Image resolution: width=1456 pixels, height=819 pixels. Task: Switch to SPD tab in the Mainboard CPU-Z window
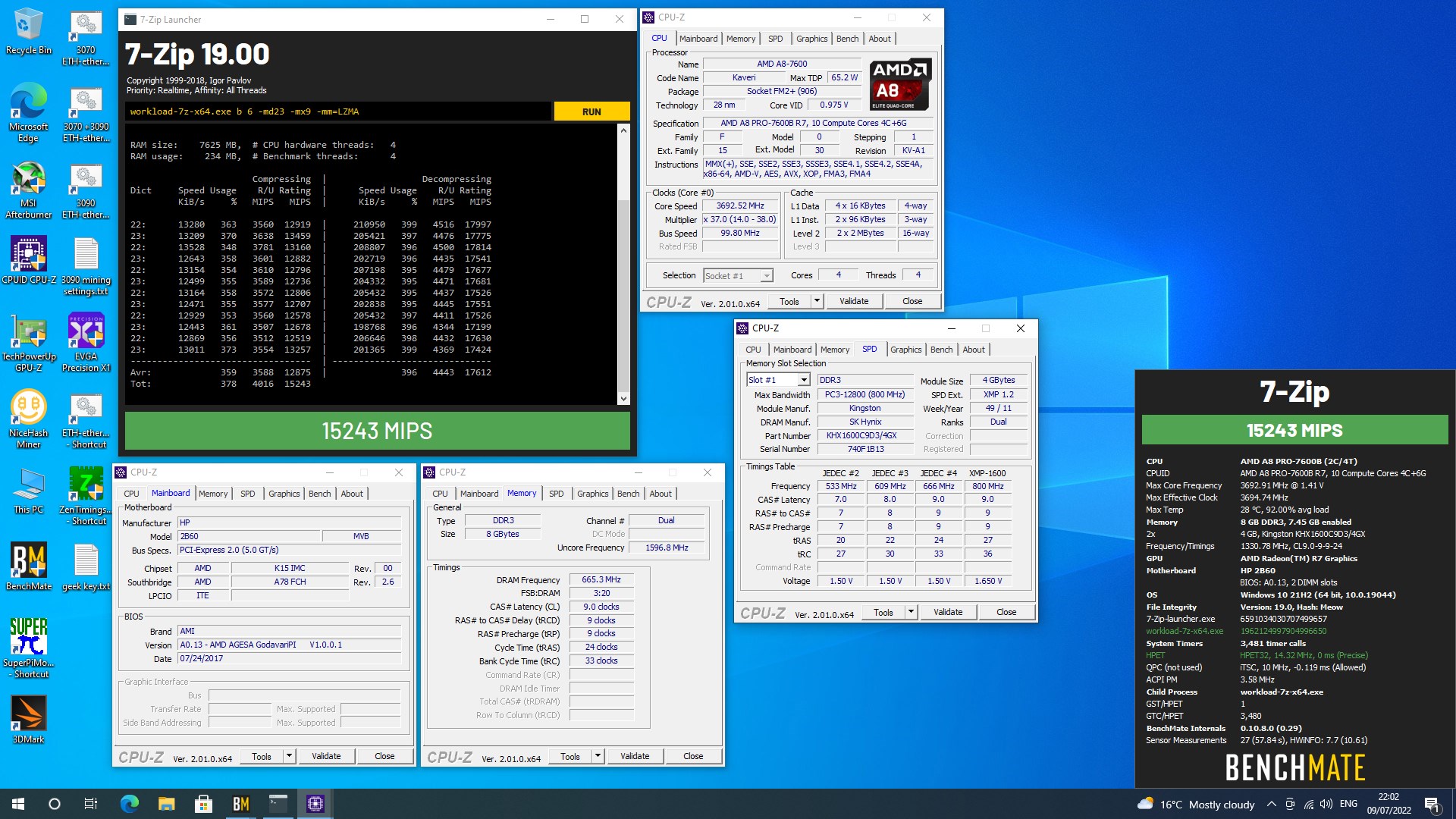[x=248, y=494]
